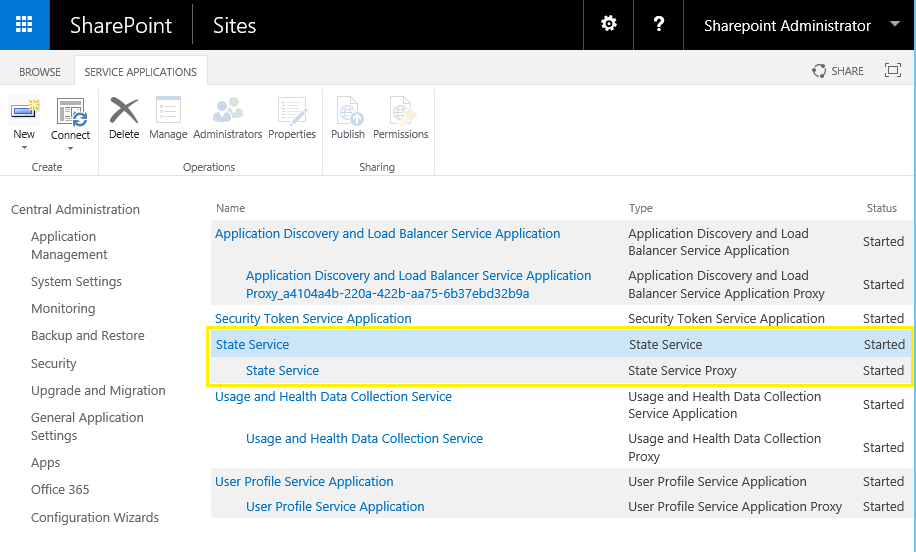The height and width of the screenshot is (552, 916).
Task: Open the settings gear menu
Action: coord(609,25)
